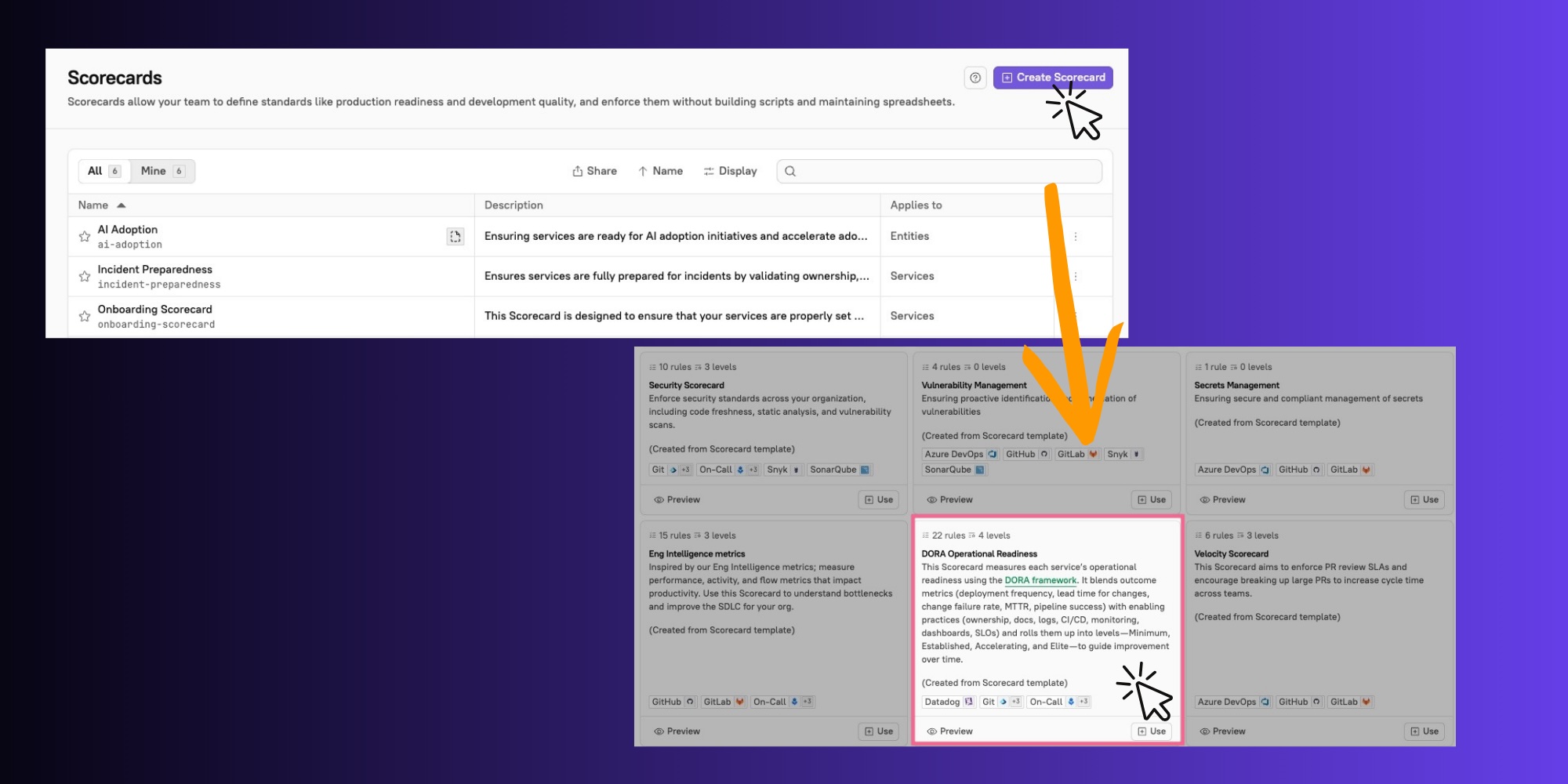The width and height of the screenshot is (1568, 784).
Task: Use the Velocity Scorecard template
Action: pyautogui.click(x=1425, y=731)
